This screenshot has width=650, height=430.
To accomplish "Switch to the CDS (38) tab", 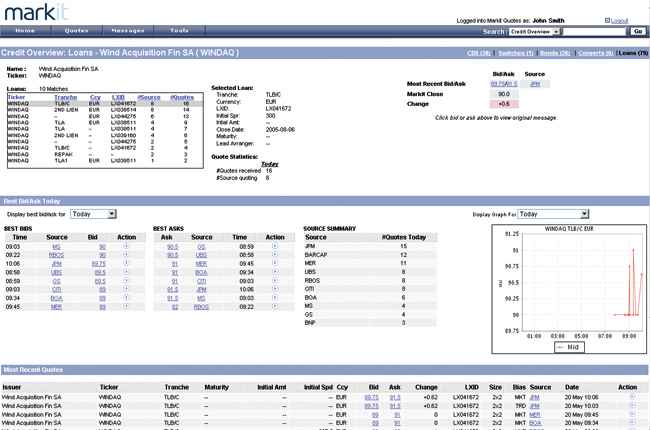I will pos(478,53).
